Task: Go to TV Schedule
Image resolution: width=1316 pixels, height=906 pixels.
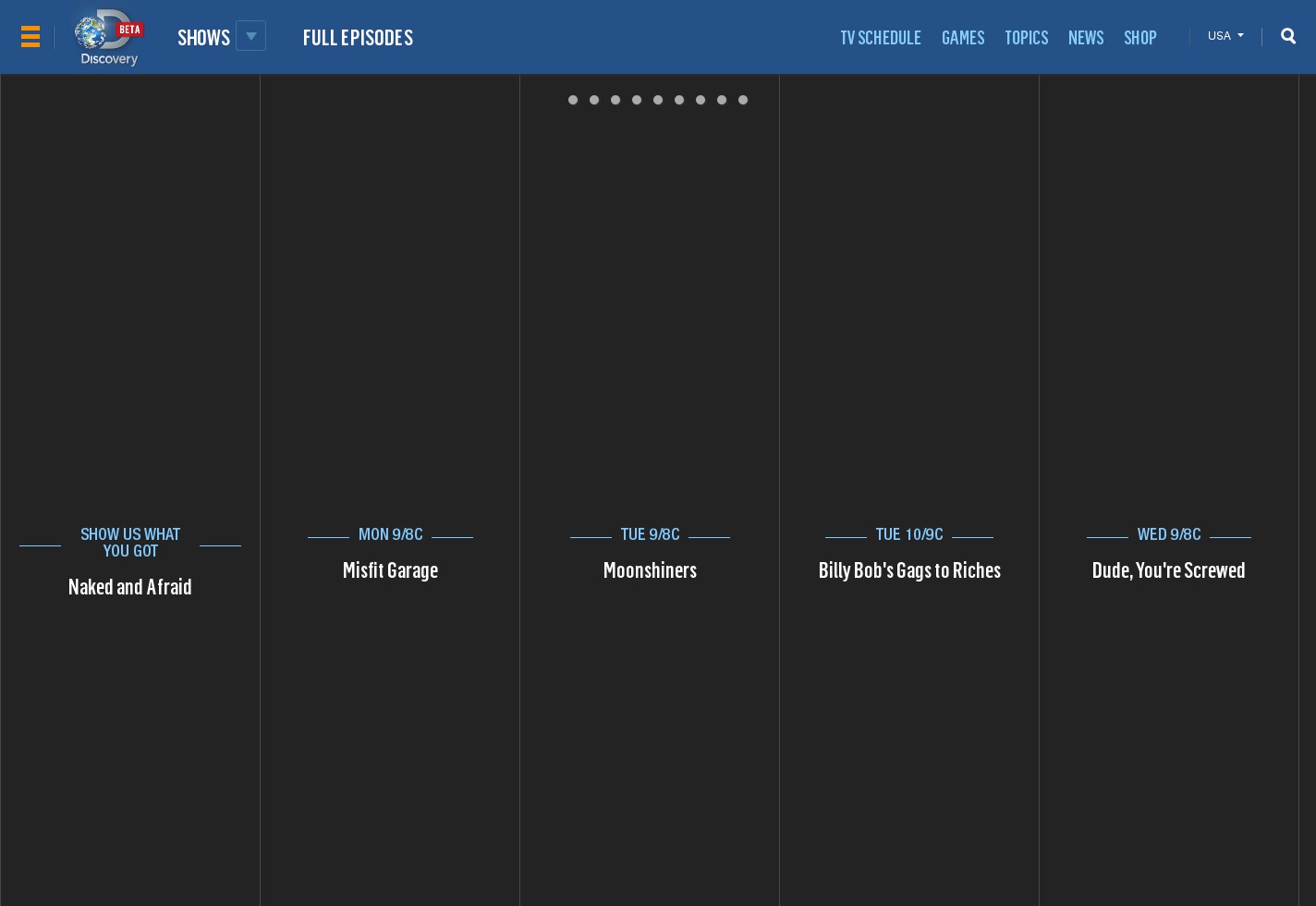Action: coord(880,37)
